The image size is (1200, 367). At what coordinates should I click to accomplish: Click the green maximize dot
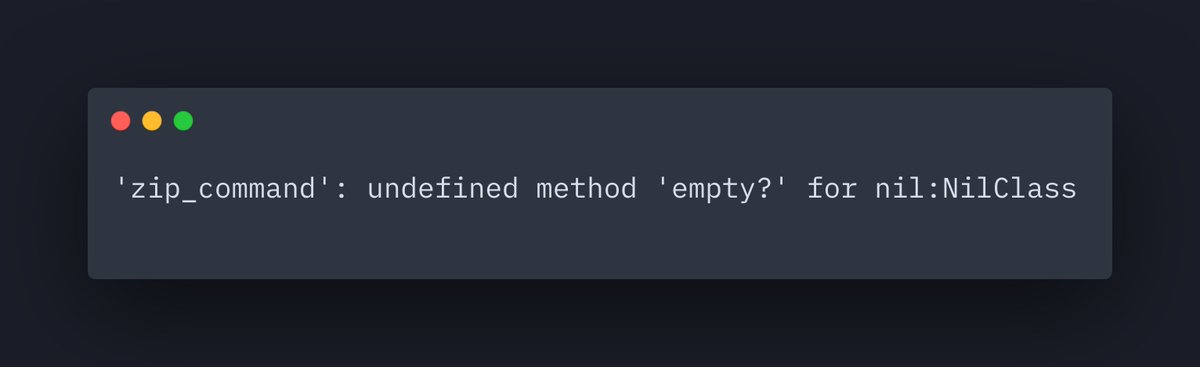(183, 121)
